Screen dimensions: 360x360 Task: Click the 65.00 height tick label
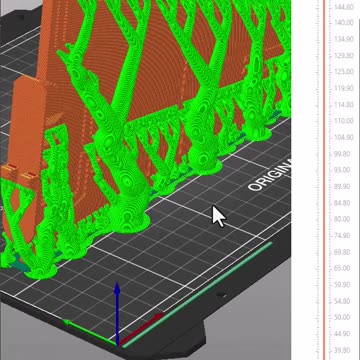[342, 268]
